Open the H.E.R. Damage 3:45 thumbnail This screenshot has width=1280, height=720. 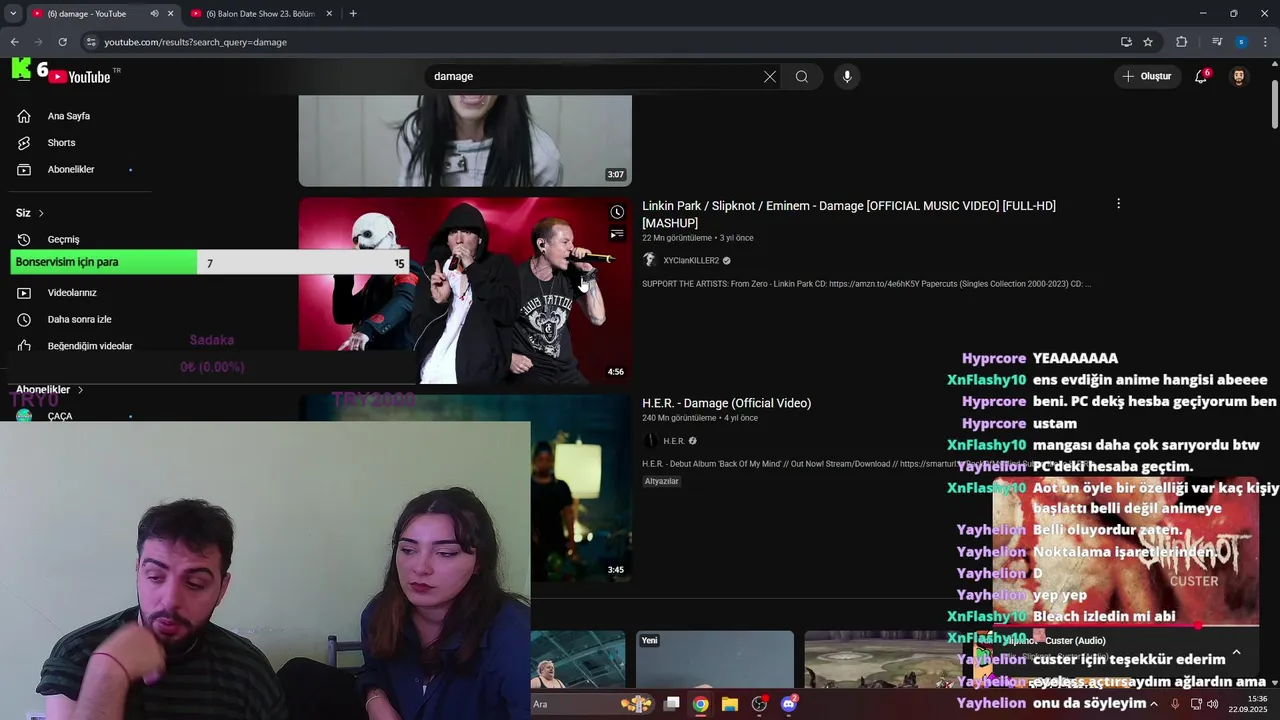581,488
